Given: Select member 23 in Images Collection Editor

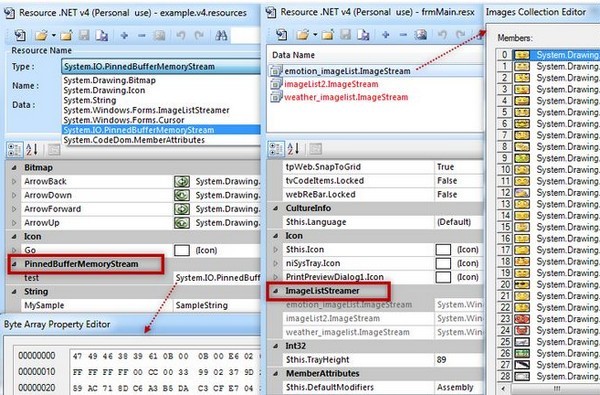Looking at the screenshot, I should coord(548,319).
